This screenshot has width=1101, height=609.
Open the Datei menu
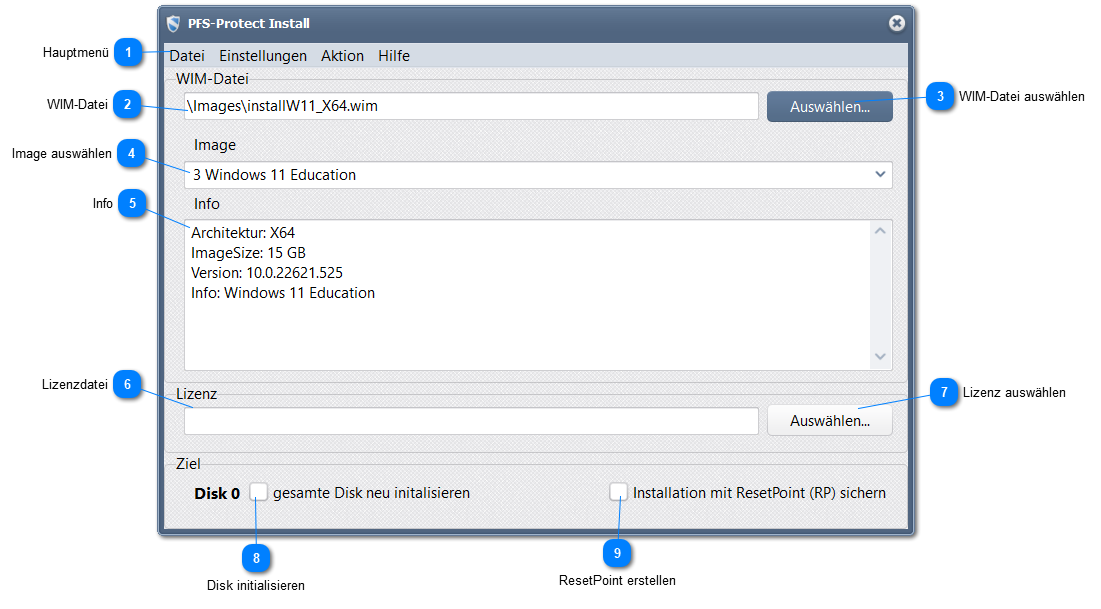tap(186, 56)
